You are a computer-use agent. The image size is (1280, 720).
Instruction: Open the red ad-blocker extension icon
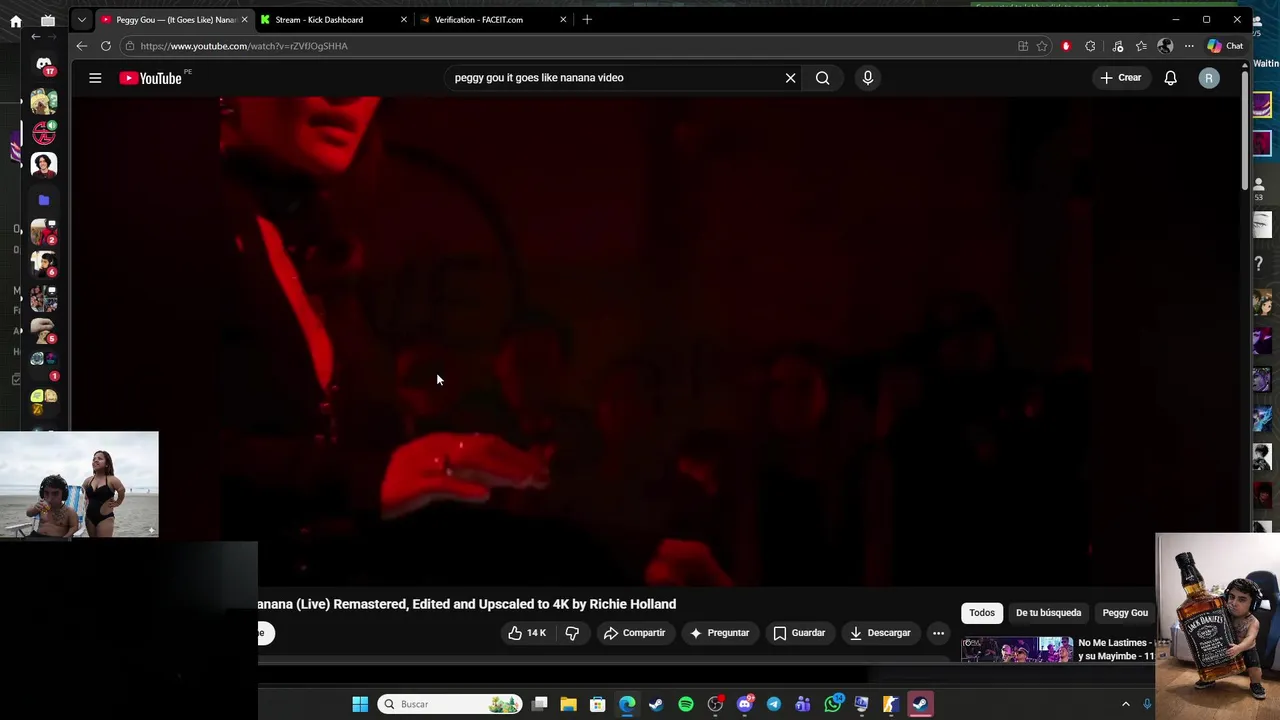point(1066,46)
